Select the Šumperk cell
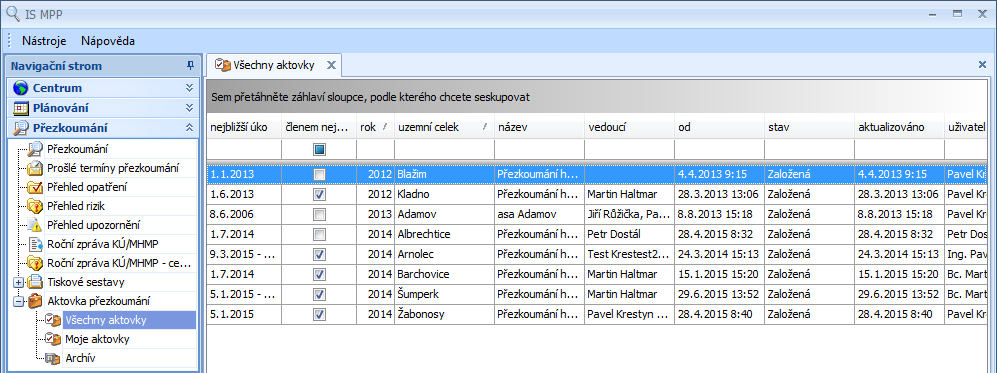The height and width of the screenshot is (373, 997). point(444,294)
